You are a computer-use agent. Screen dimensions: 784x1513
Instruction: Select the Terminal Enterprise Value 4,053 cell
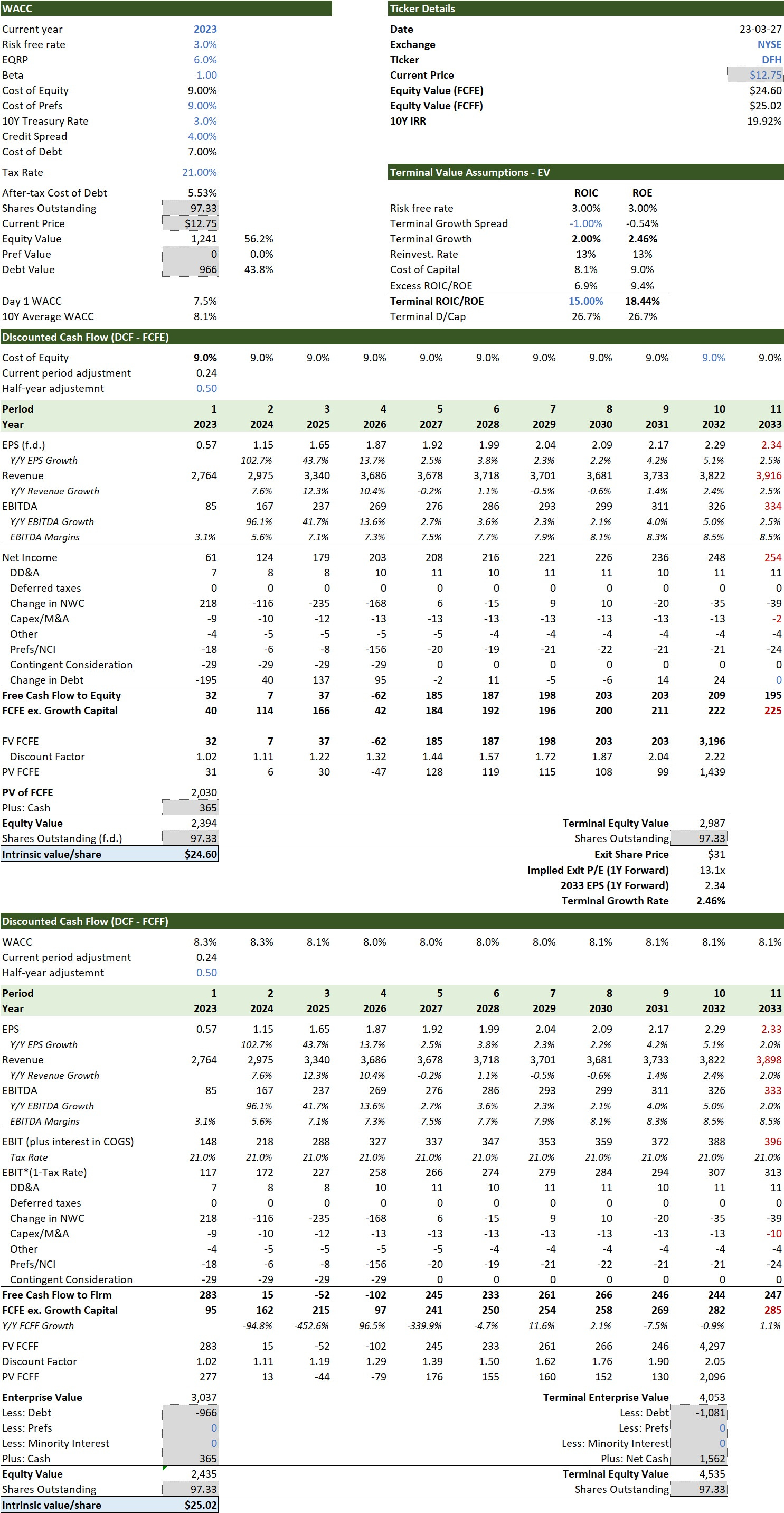click(x=712, y=1396)
